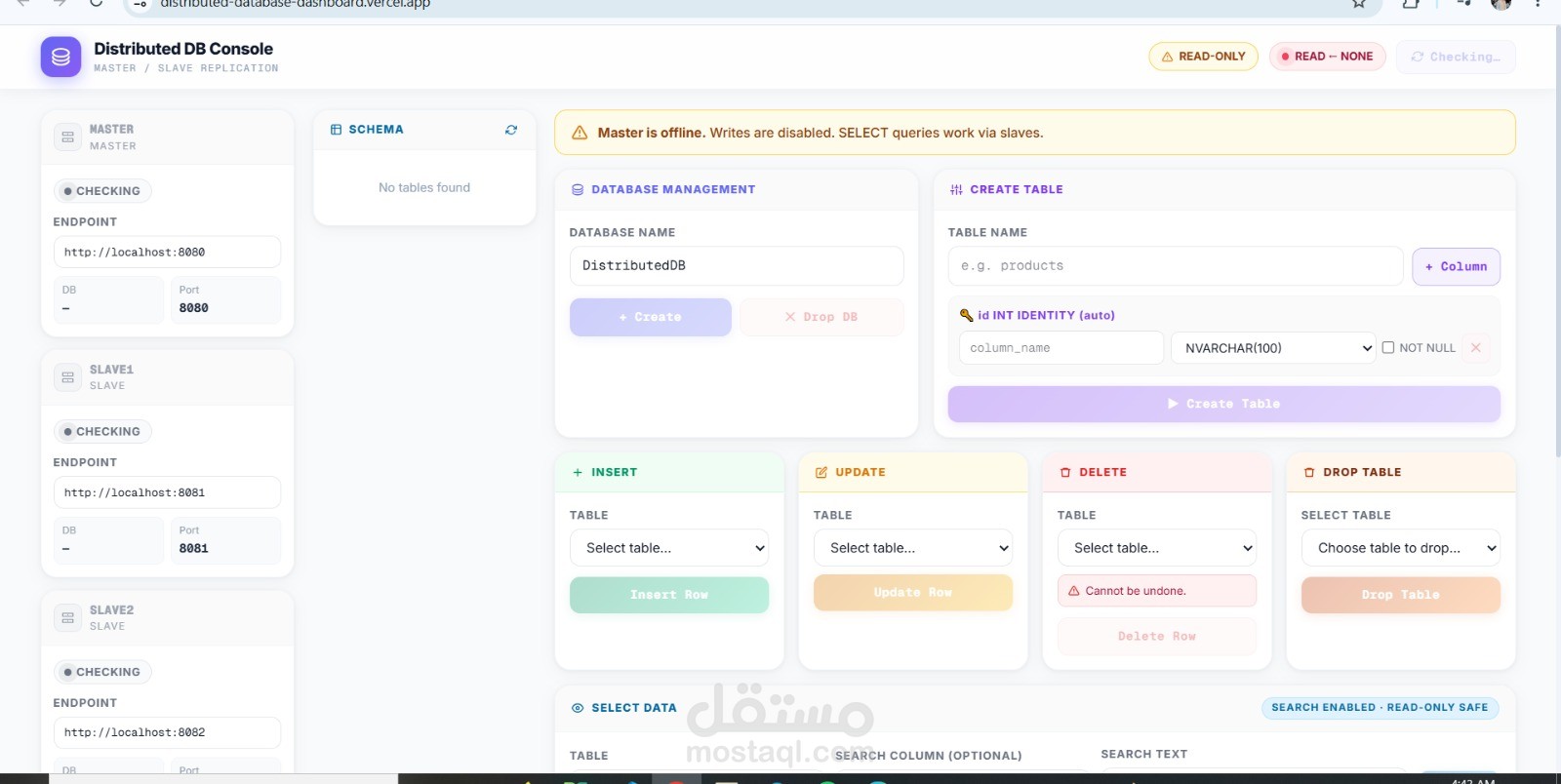Click the Update pencil icon
This screenshot has width=1561, height=784.
[821, 473]
